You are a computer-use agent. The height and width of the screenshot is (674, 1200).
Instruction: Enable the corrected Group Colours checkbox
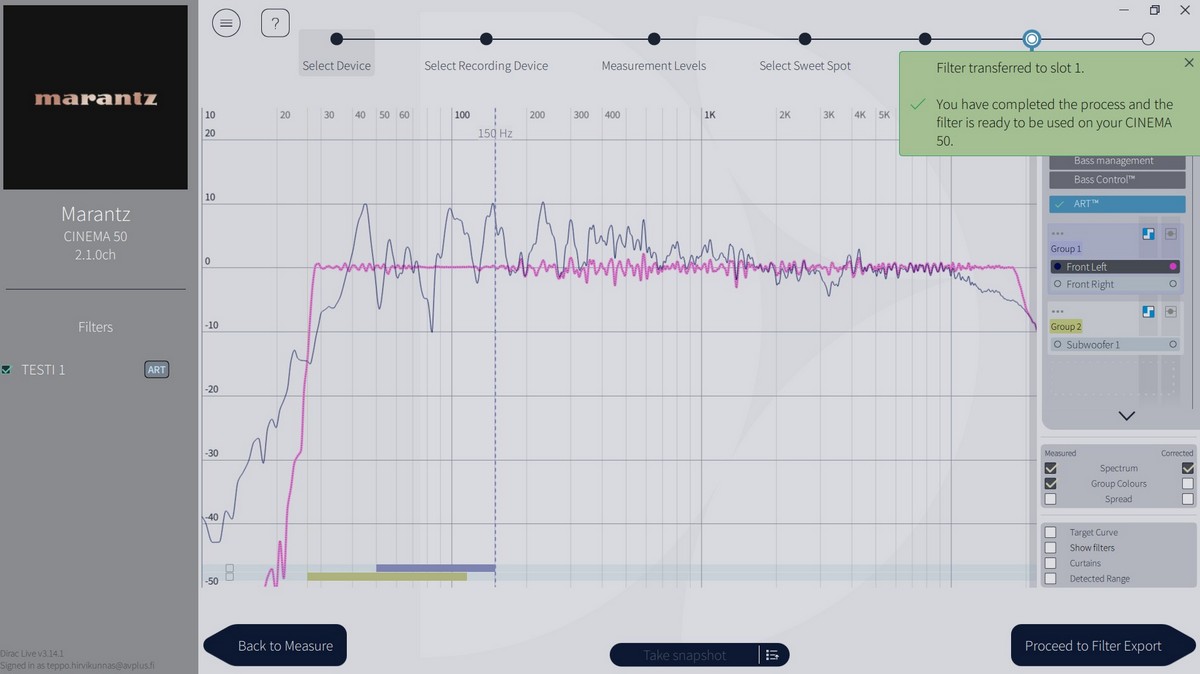pos(1188,484)
